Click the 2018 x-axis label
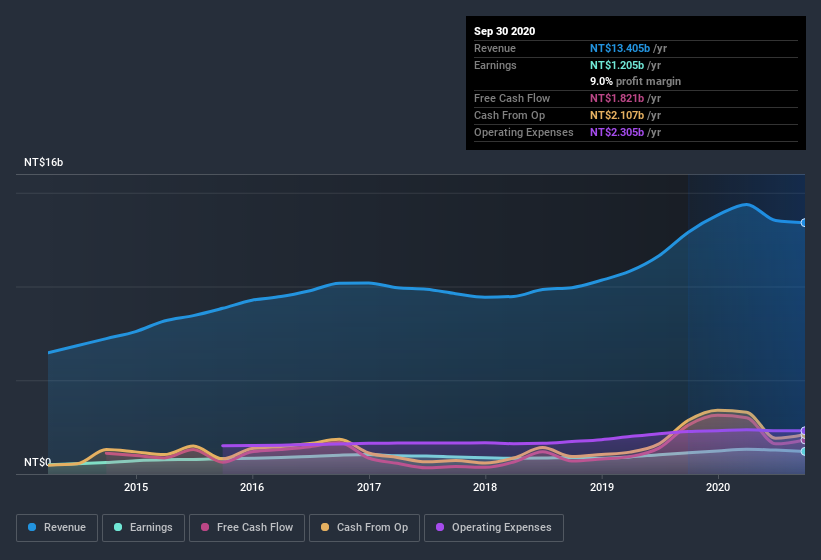Viewport: 821px width, 560px height. coord(485,487)
